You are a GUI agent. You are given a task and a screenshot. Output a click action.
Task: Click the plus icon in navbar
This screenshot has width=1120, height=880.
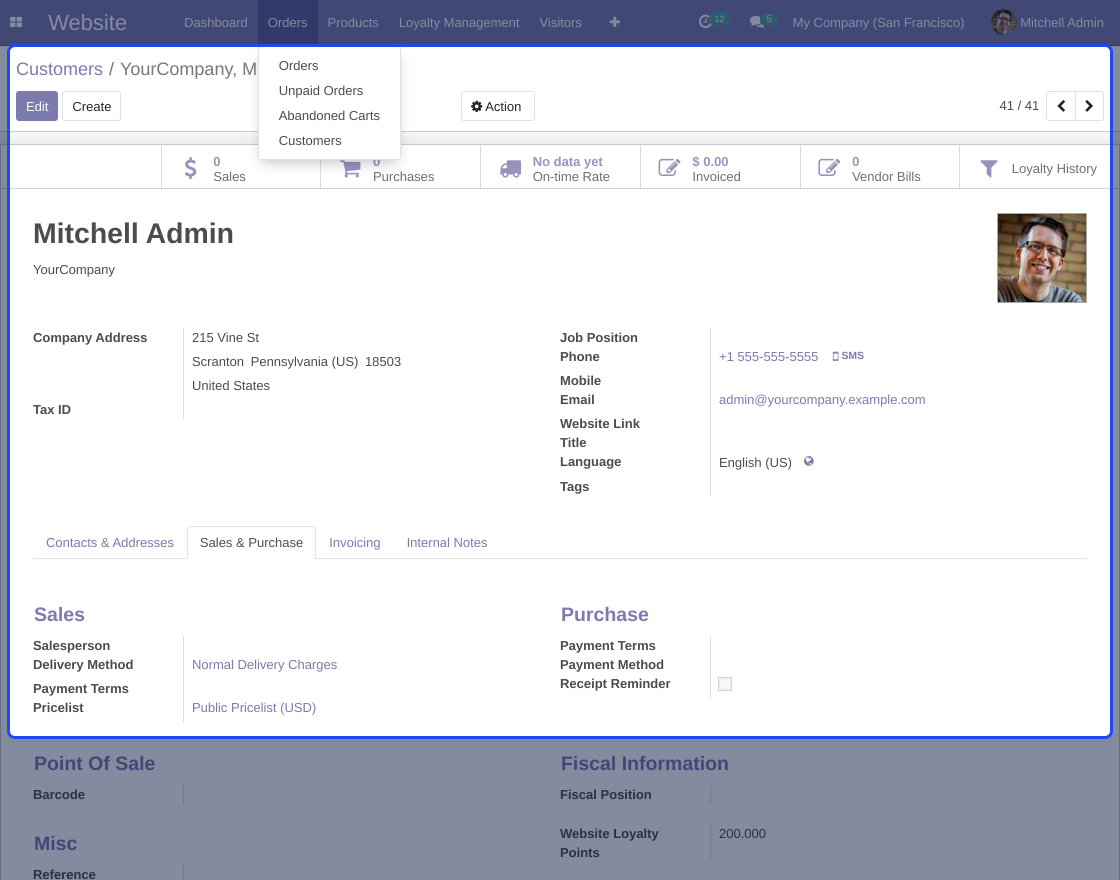coord(614,22)
